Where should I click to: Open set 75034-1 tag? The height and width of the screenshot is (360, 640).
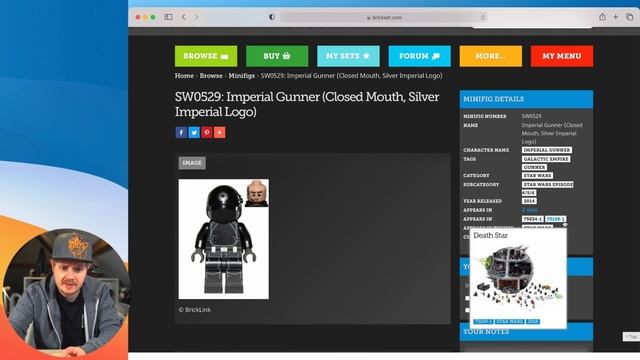point(533,219)
